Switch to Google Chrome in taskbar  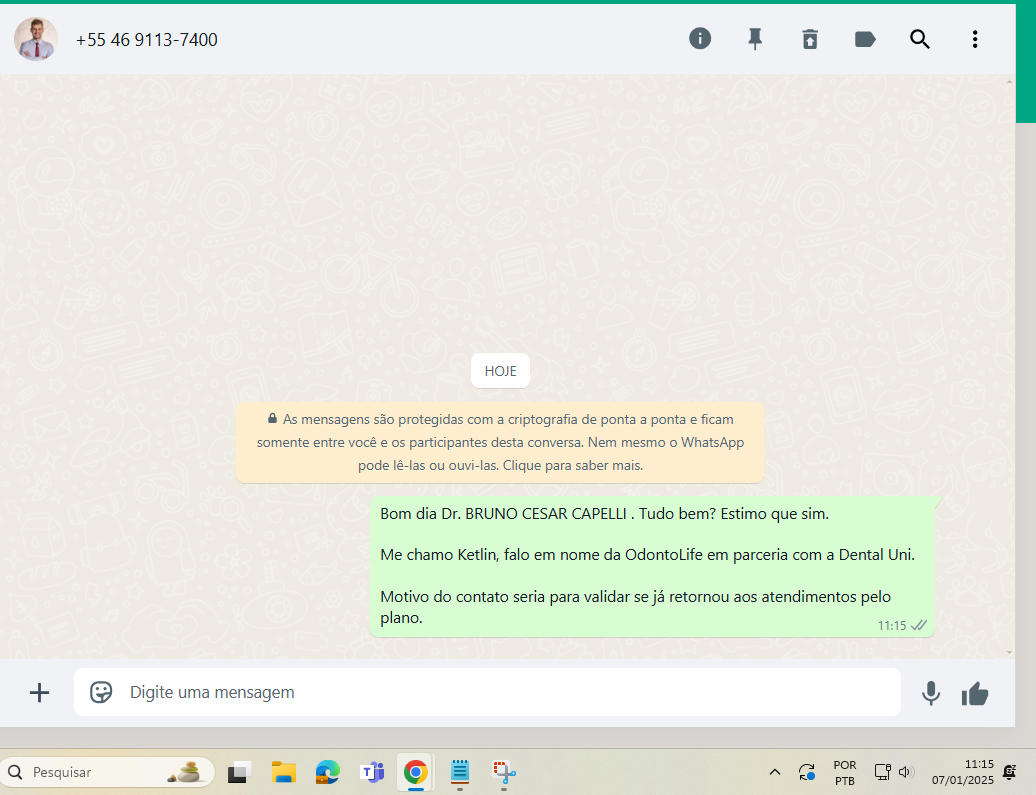[416, 772]
